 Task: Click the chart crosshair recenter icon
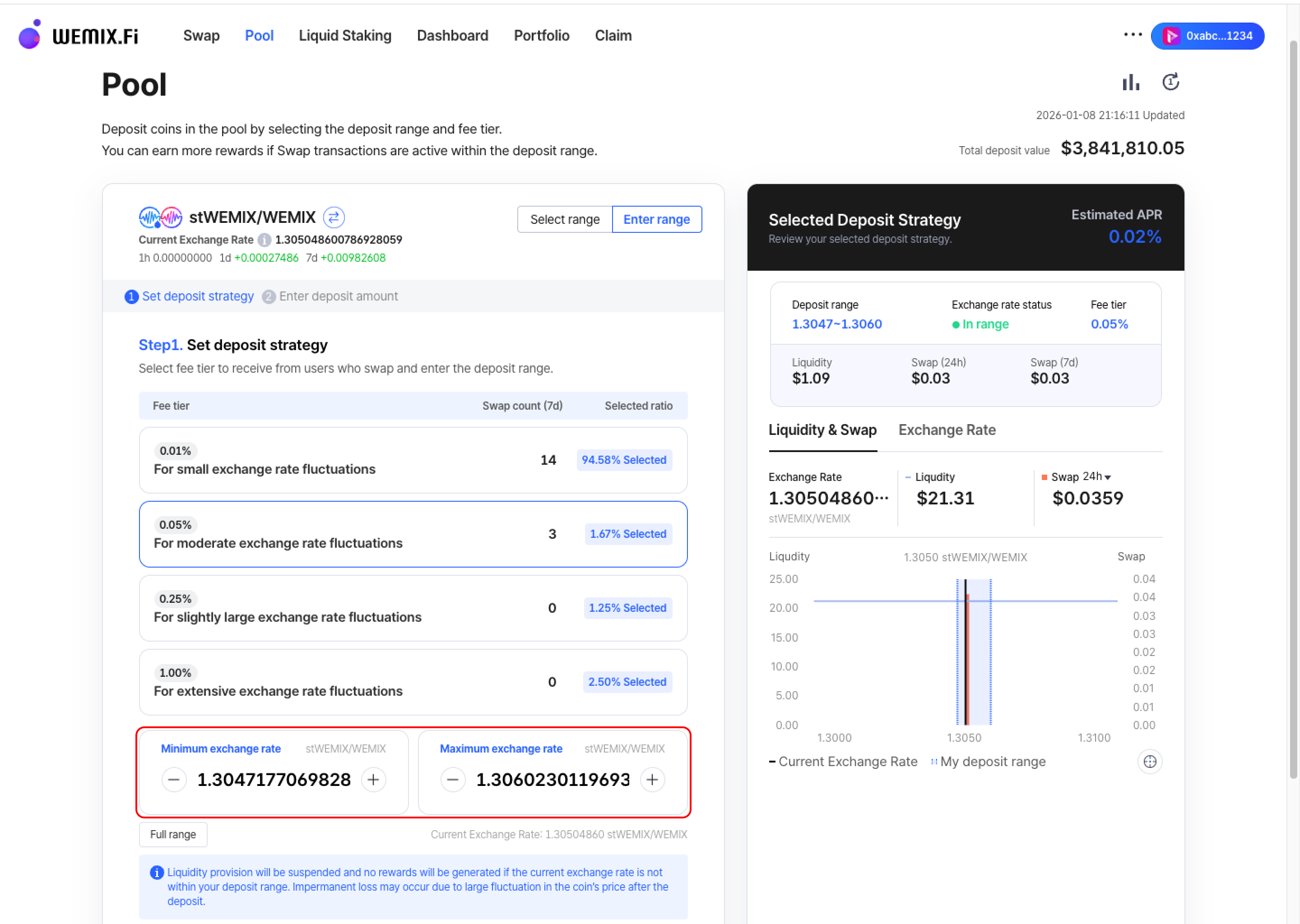1149,761
